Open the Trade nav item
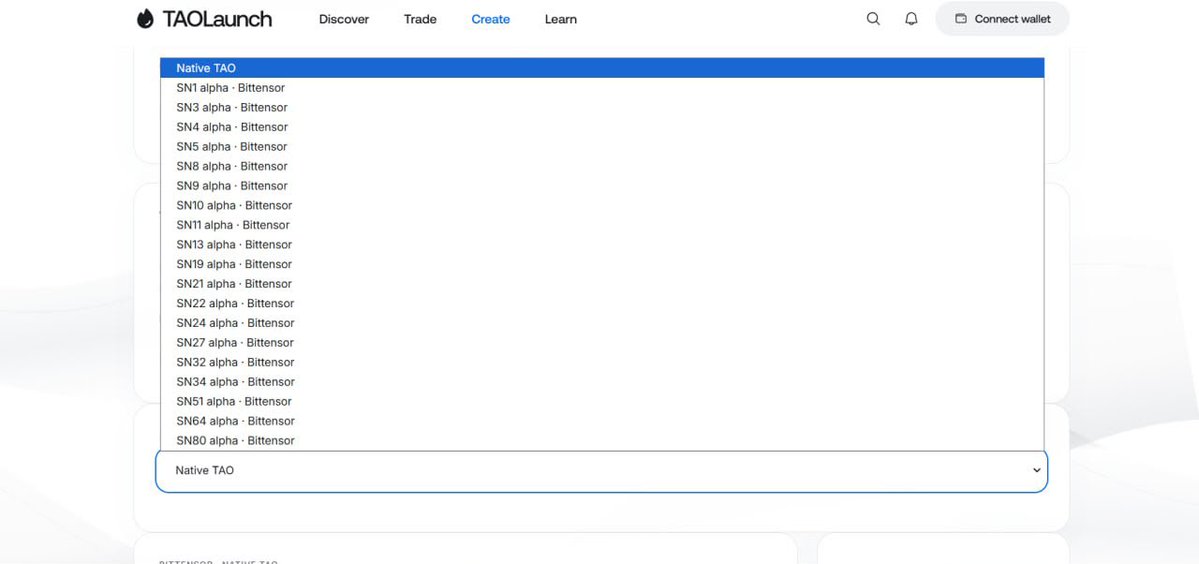1199x564 pixels. point(421,19)
